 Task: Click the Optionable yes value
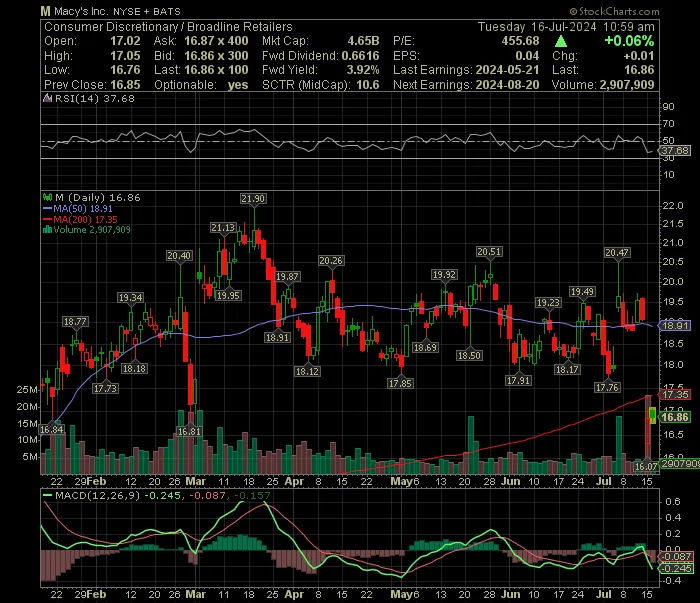[x=238, y=85]
